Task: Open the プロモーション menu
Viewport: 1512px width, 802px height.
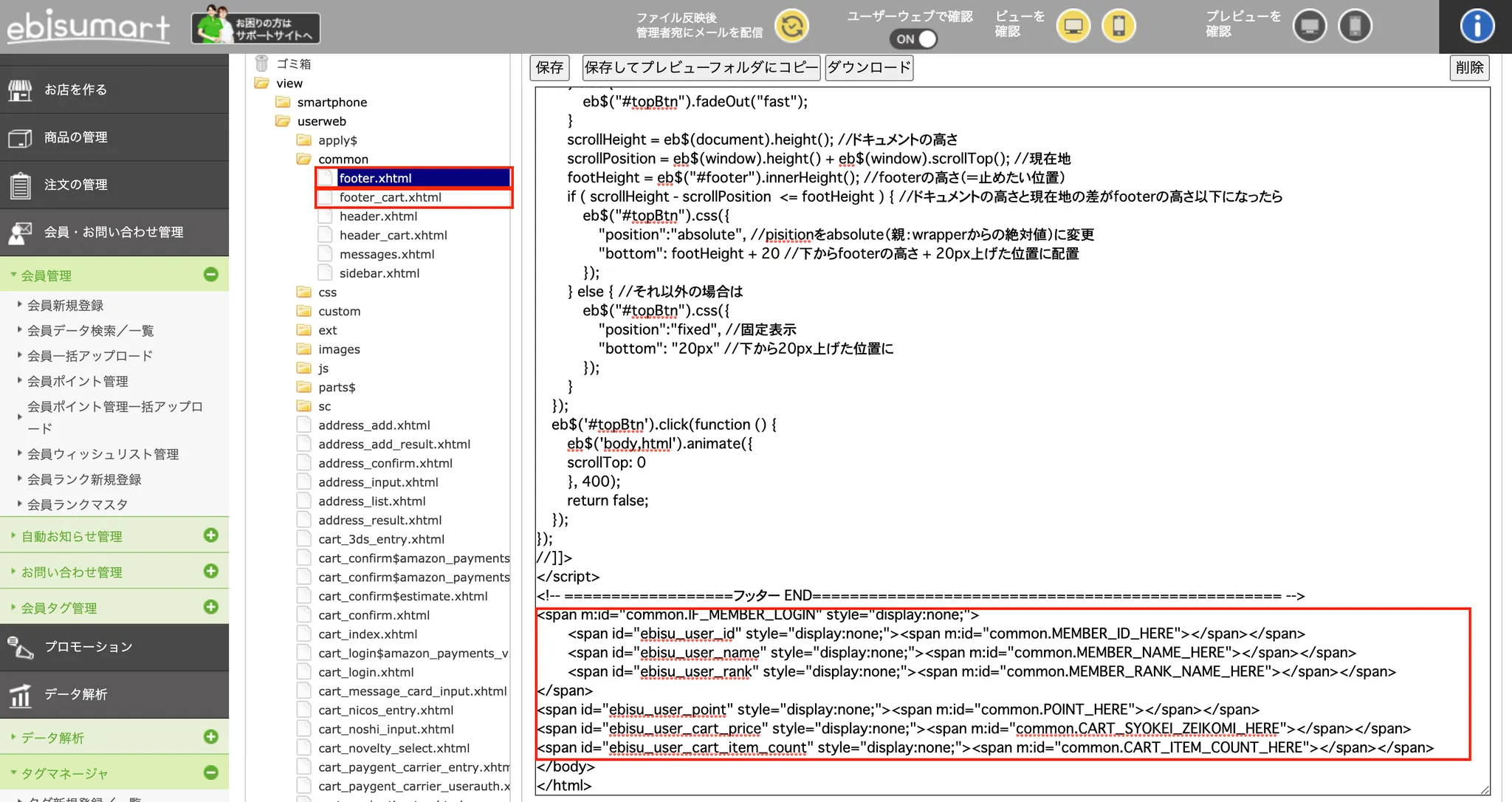Action: point(88,647)
